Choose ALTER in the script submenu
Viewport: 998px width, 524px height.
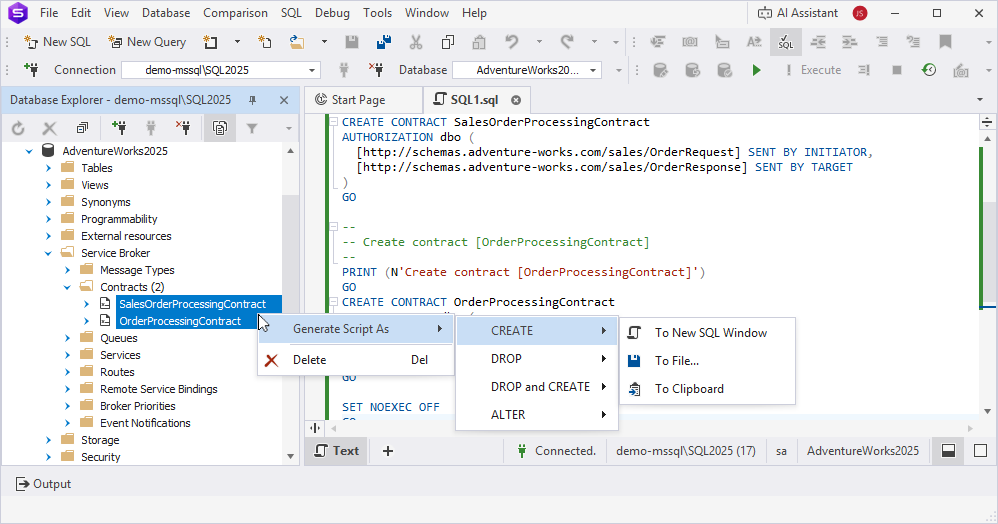pos(537,414)
